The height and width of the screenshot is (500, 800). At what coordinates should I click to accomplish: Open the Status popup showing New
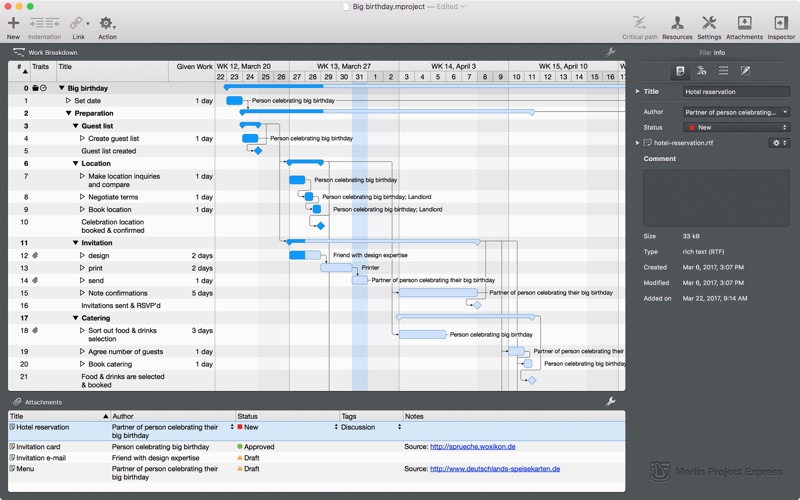[736, 128]
